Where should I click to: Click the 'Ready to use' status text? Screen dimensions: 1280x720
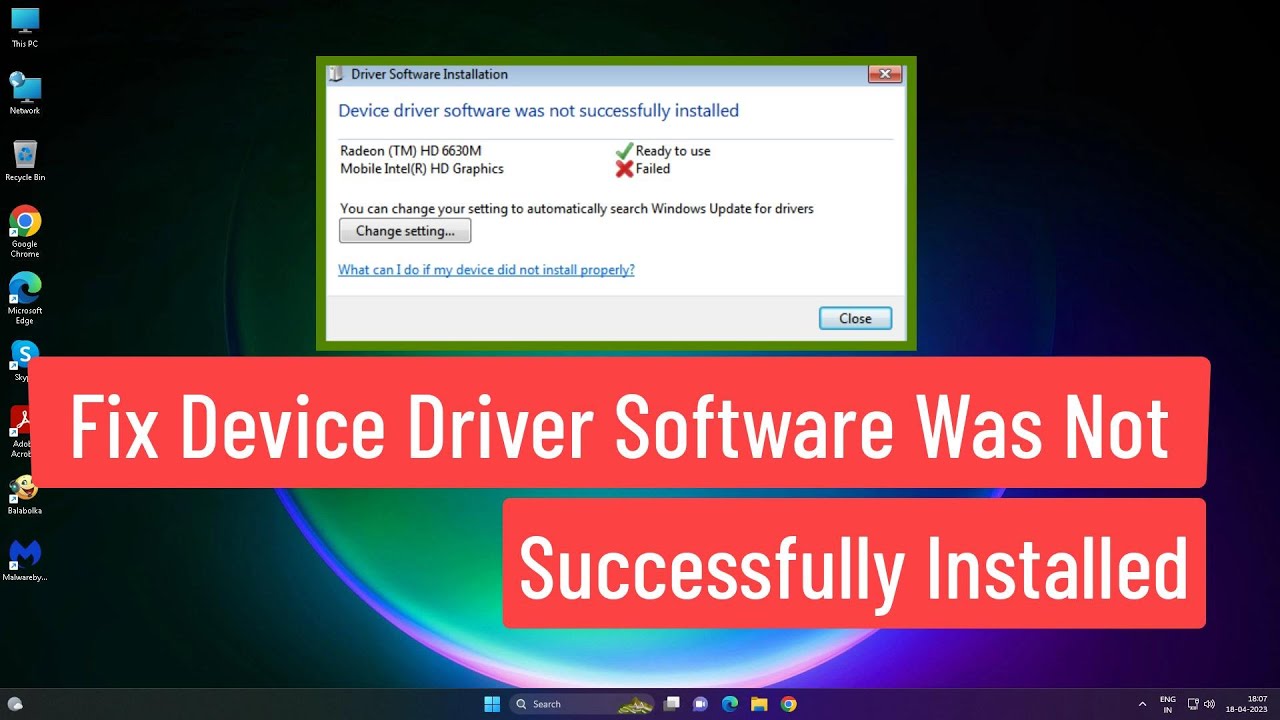(673, 151)
